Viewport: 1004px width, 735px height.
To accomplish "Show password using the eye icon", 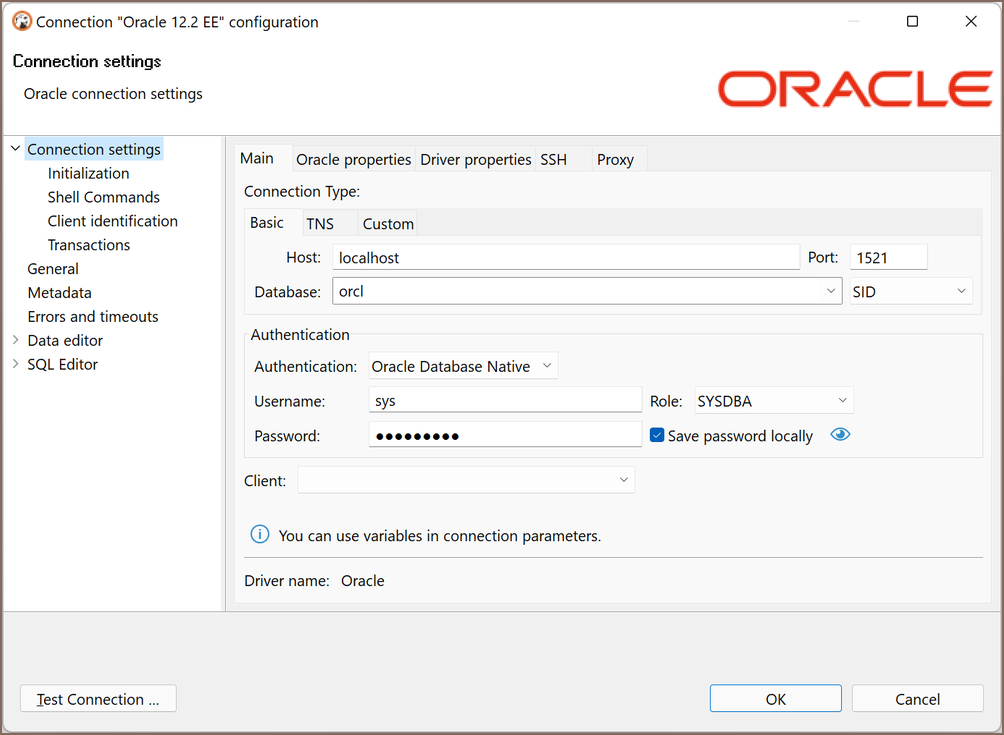I will [840, 435].
